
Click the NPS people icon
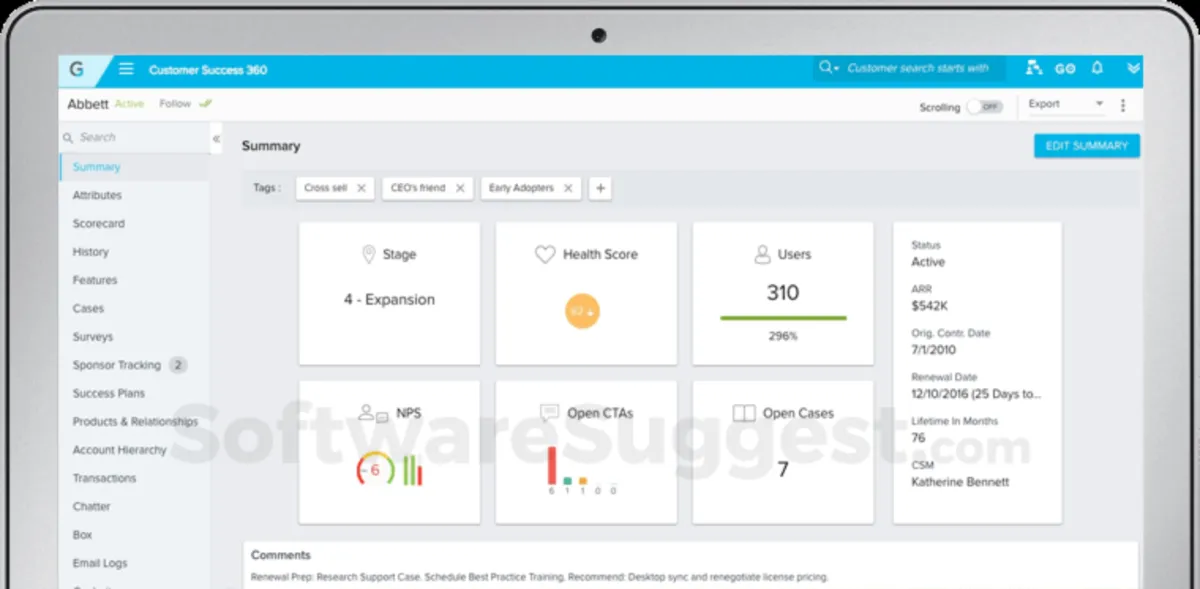click(x=373, y=413)
